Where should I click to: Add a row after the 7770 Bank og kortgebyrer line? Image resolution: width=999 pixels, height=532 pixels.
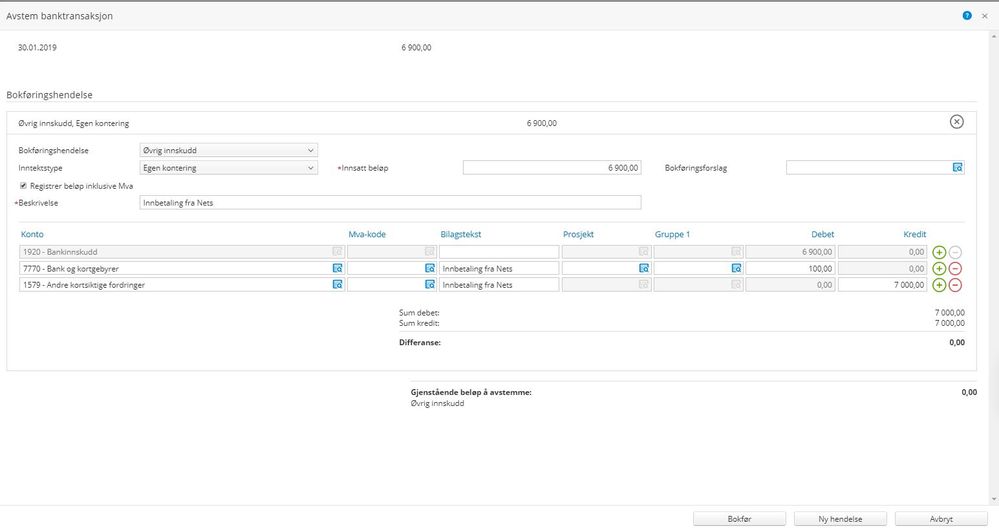click(939, 269)
